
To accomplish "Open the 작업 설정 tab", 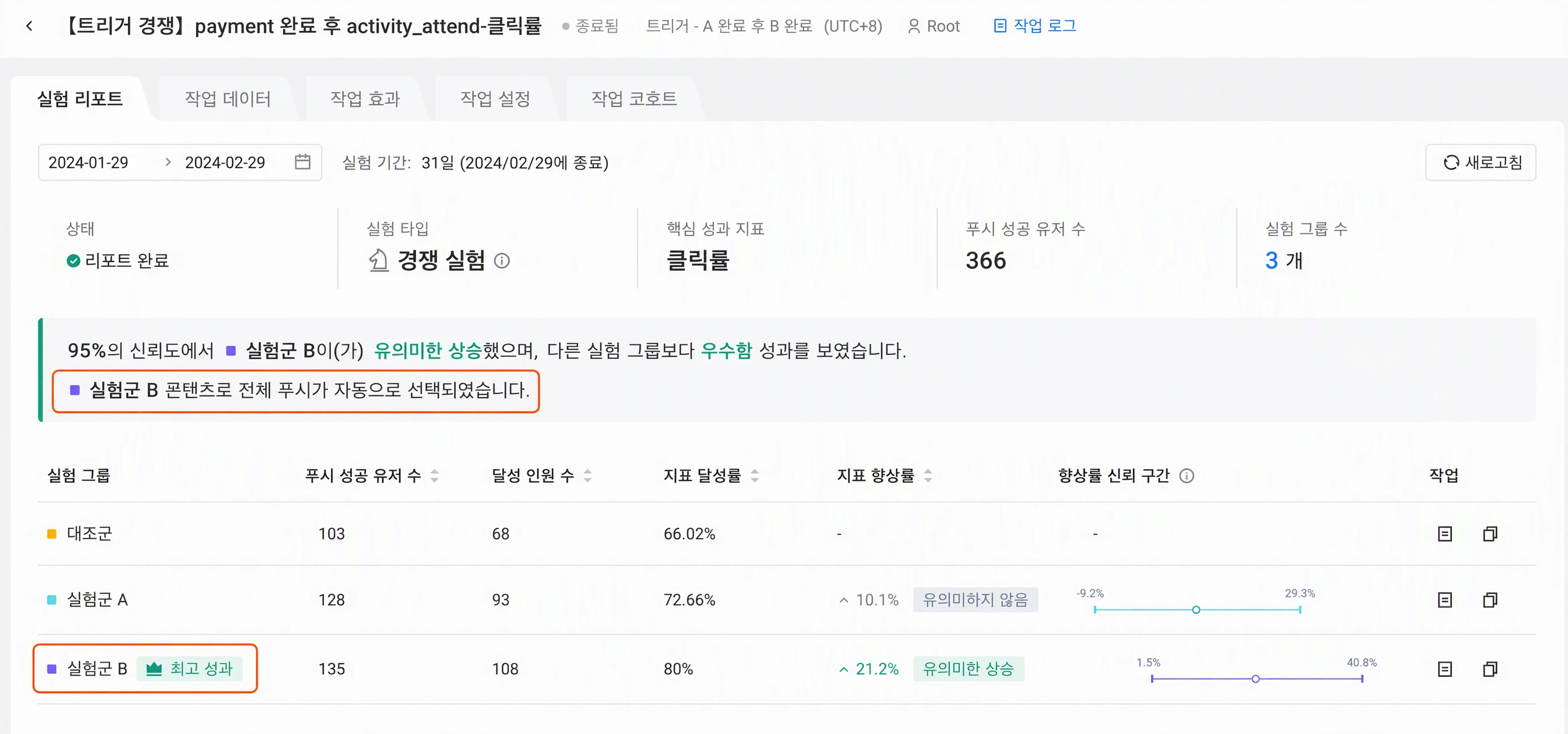I will click(x=495, y=99).
